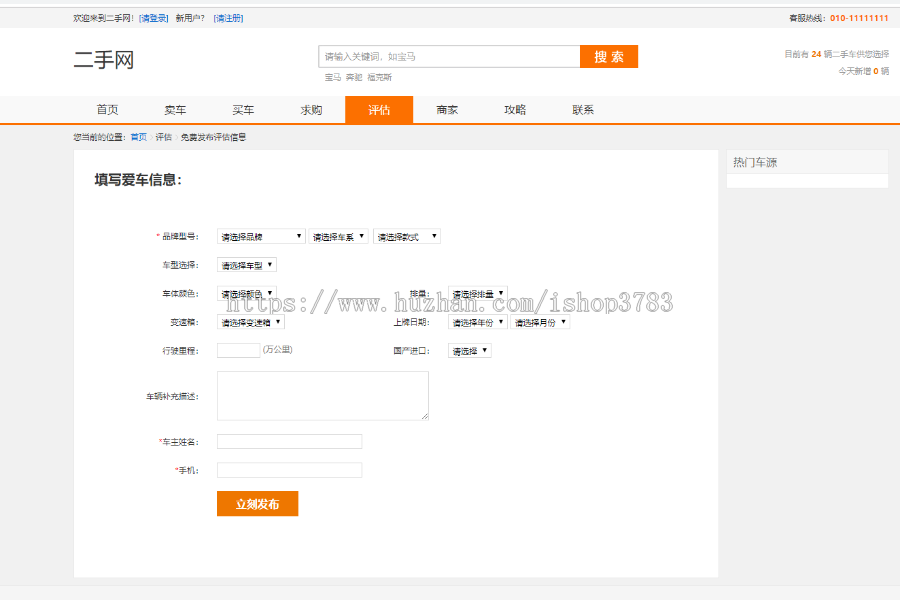
Task: Click the 车辆补充描述 description textarea
Action: [323, 395]
